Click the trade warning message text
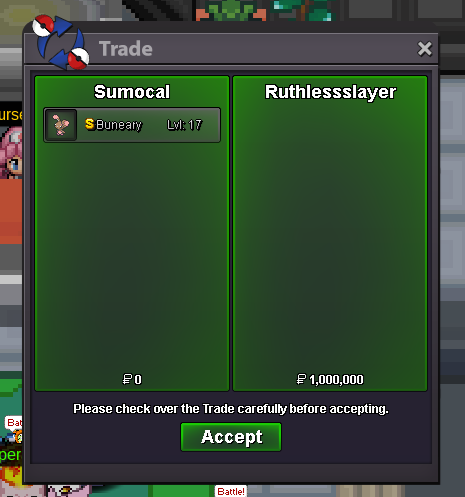 (x=231, y=409)
